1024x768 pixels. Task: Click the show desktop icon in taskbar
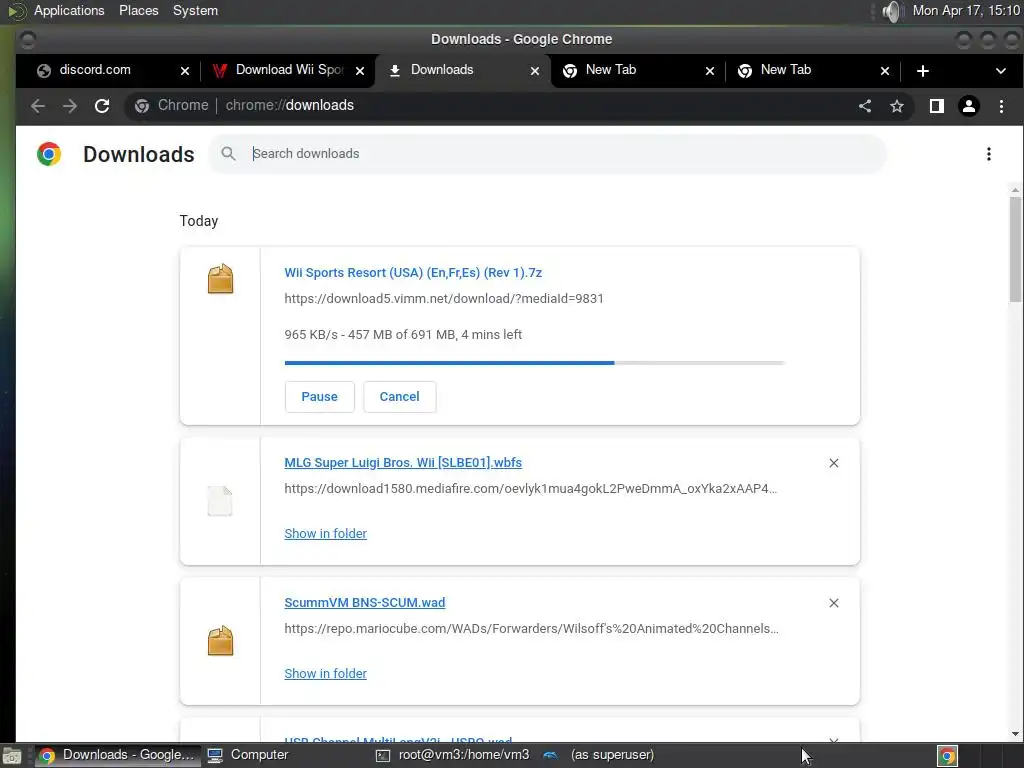(12, 756)
